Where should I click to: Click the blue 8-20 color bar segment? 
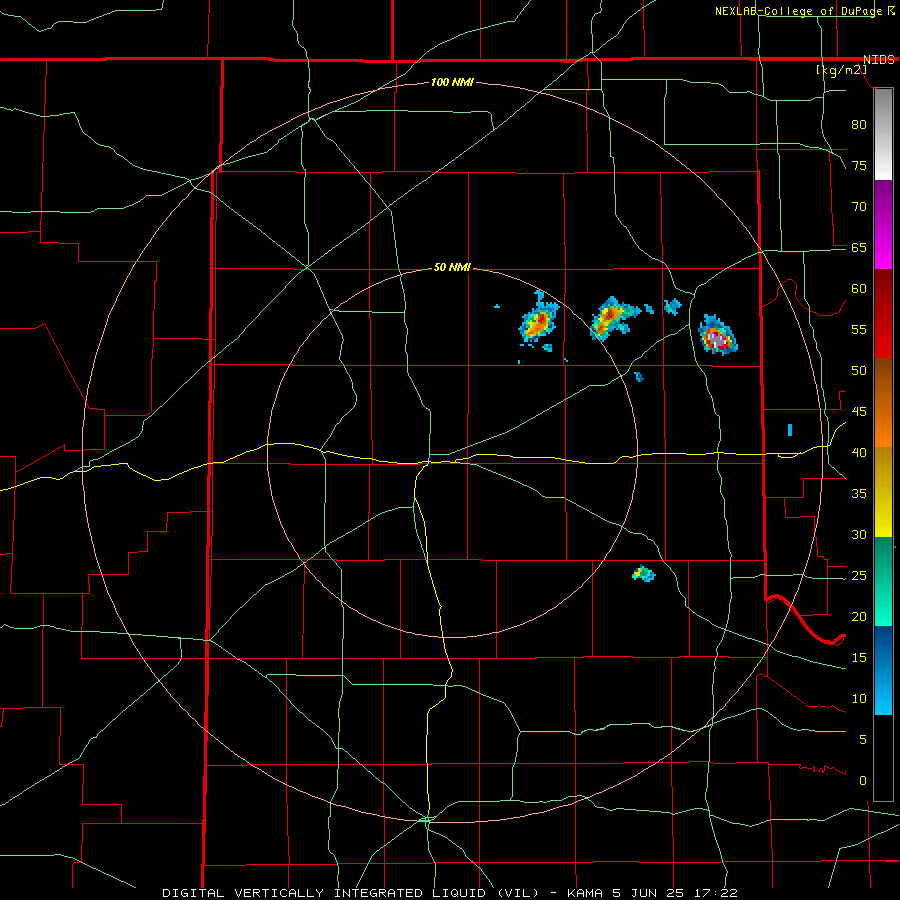(883, 670)
